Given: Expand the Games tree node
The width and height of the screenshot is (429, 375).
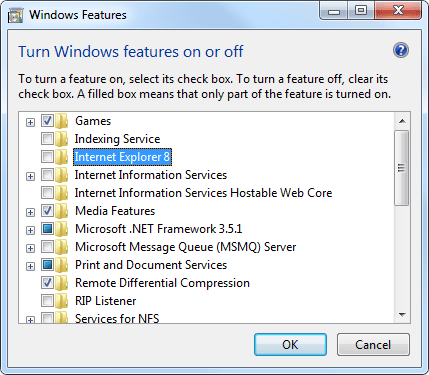Looking at the screenshot, I should (x=30, y=122).
